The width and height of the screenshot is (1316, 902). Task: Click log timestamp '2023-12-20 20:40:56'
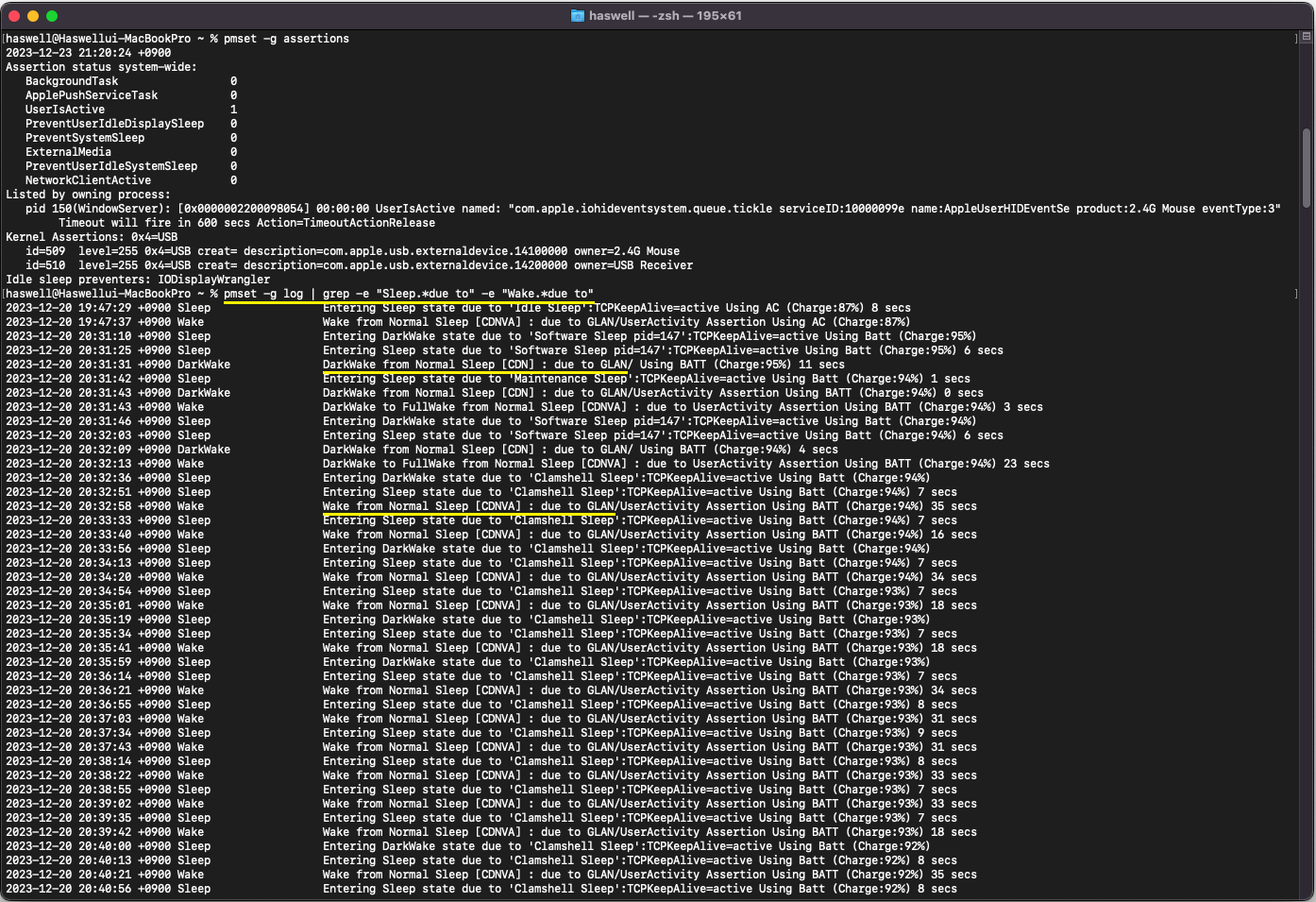(69, 889)
